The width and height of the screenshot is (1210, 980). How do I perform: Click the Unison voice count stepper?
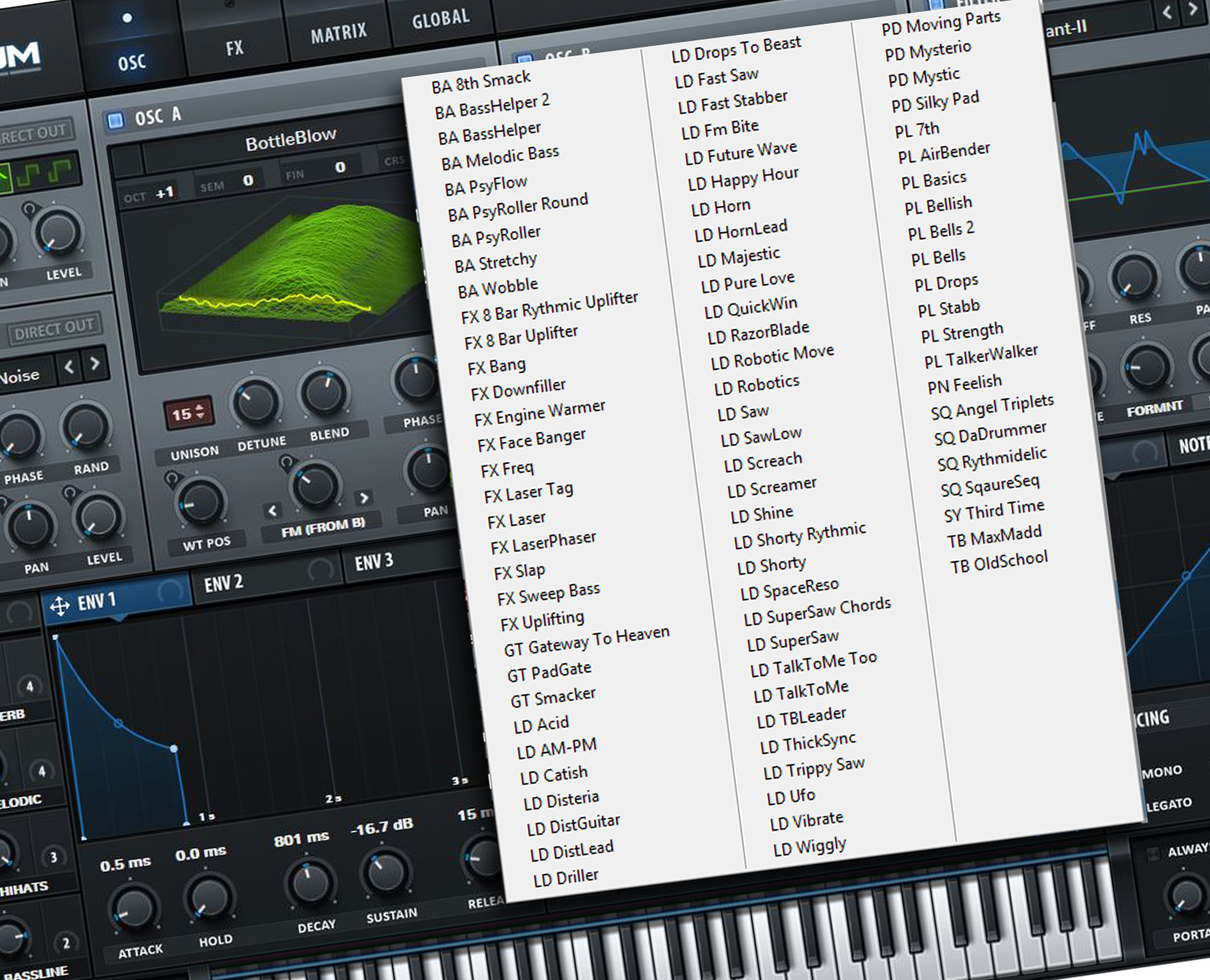pyautogui.click(x=189, y=413)
